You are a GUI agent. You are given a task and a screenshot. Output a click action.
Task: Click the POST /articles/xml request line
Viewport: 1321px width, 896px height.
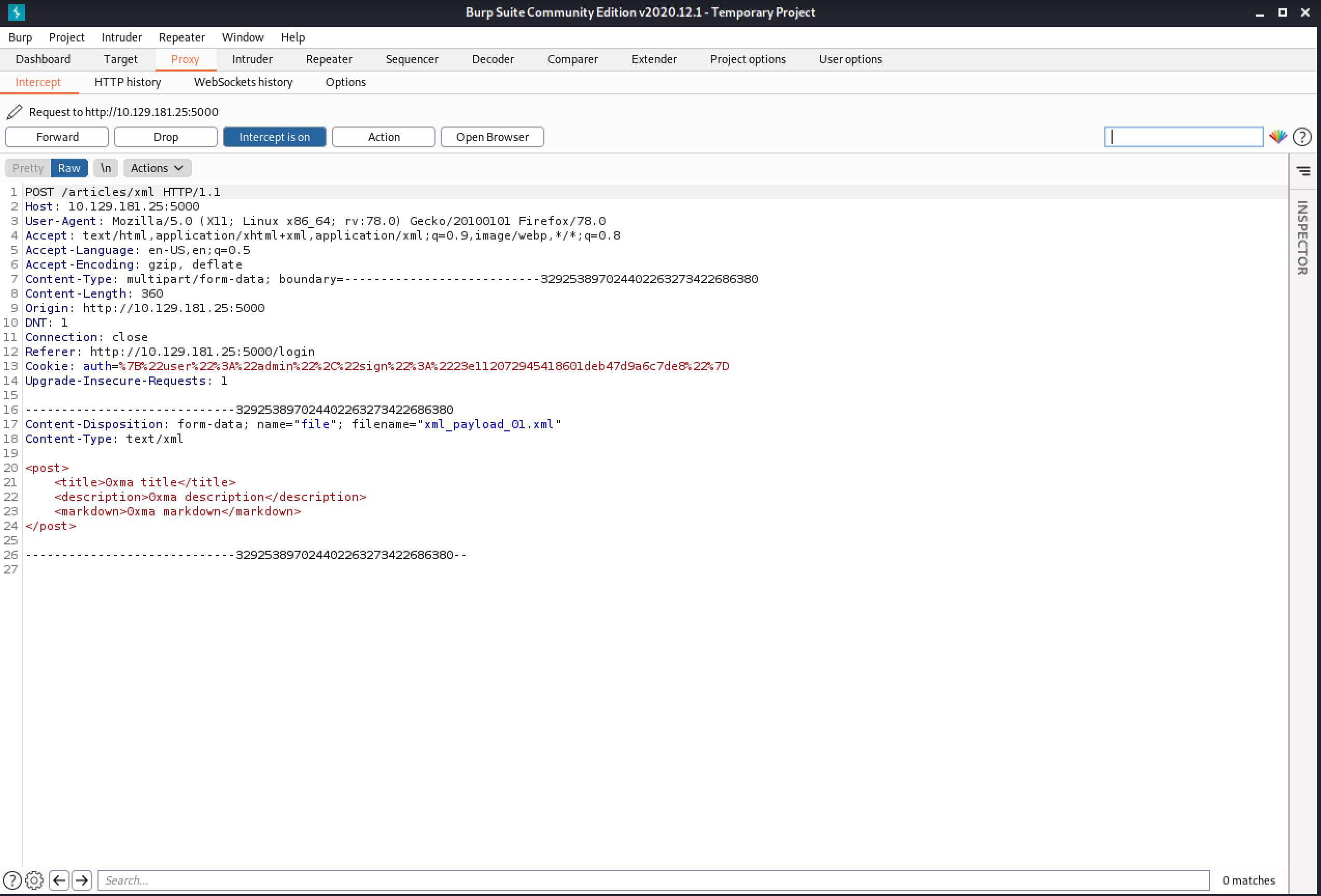click(122, 192)
